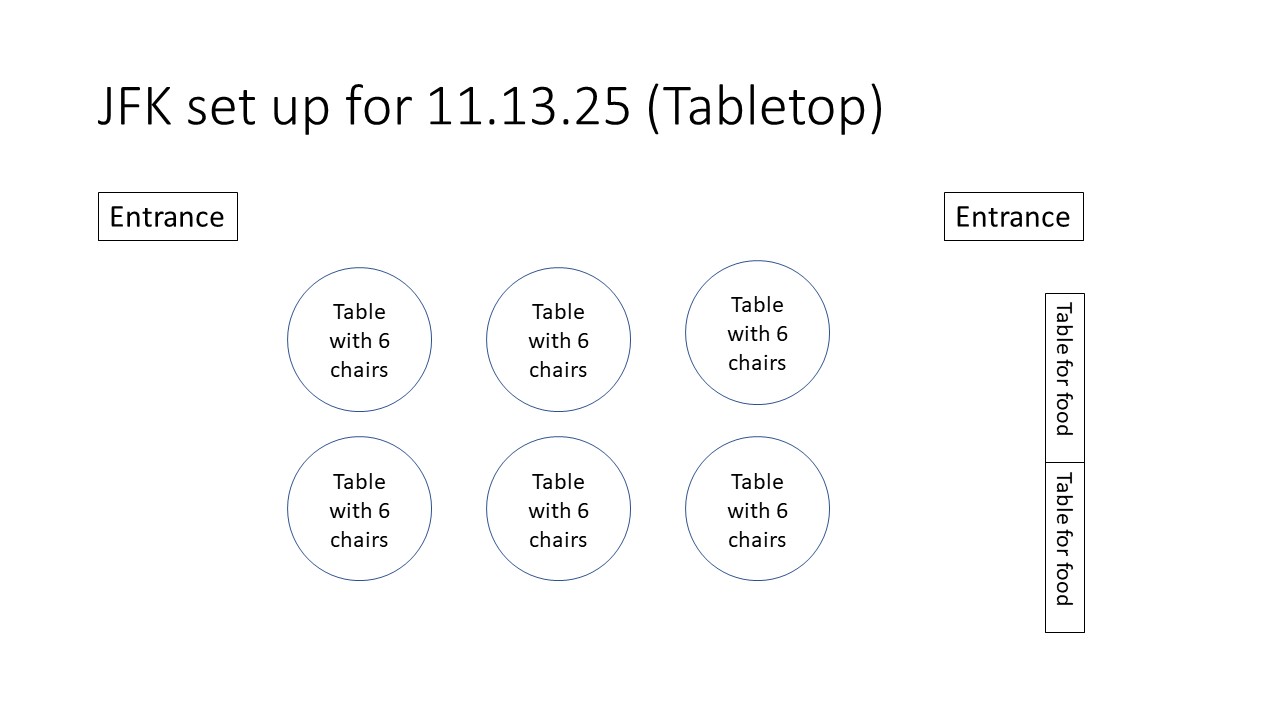Select the bottom-right round table shape

pos(757,509)
